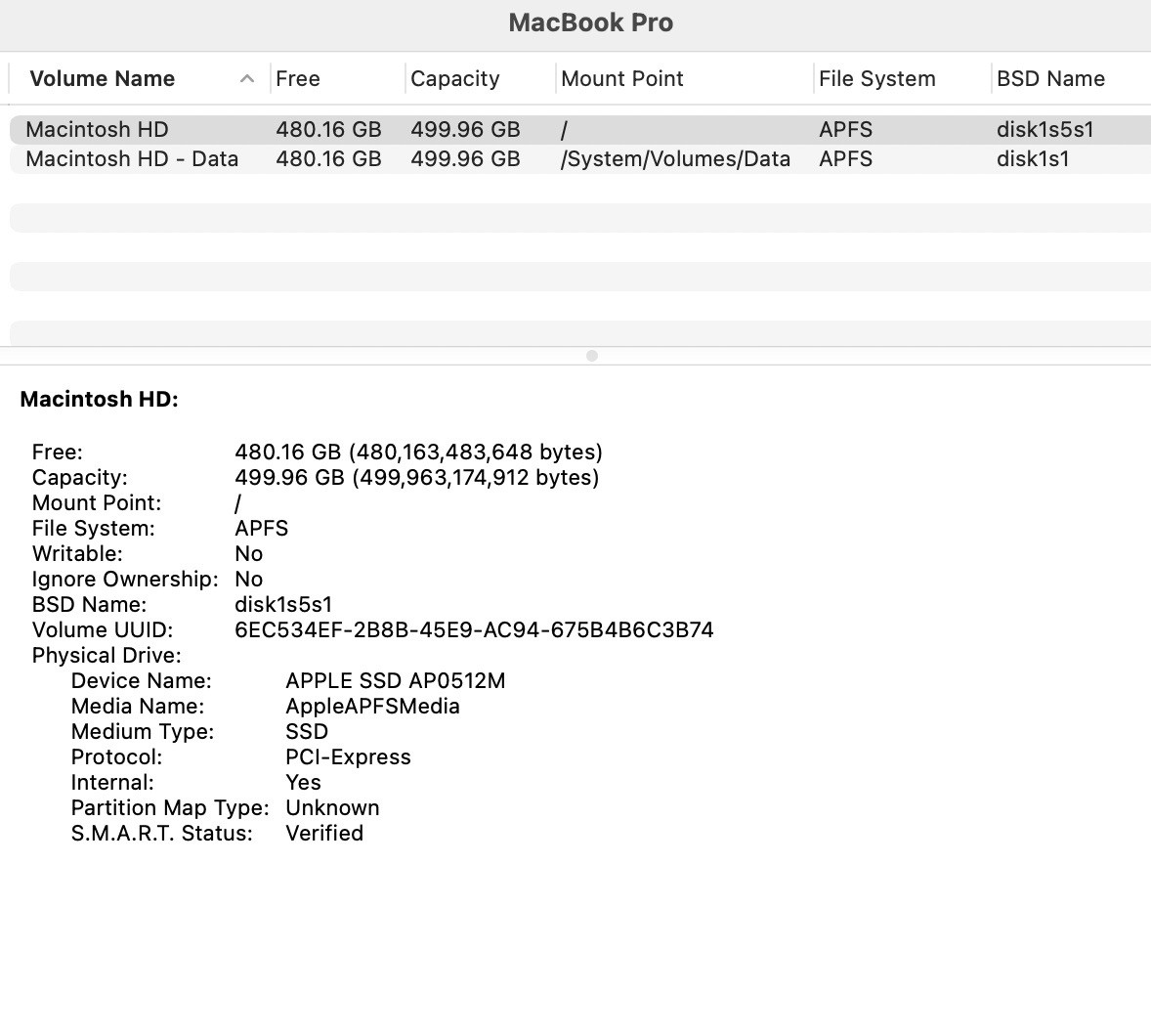Select the Macintosh HD volume row

click(580, 130)
